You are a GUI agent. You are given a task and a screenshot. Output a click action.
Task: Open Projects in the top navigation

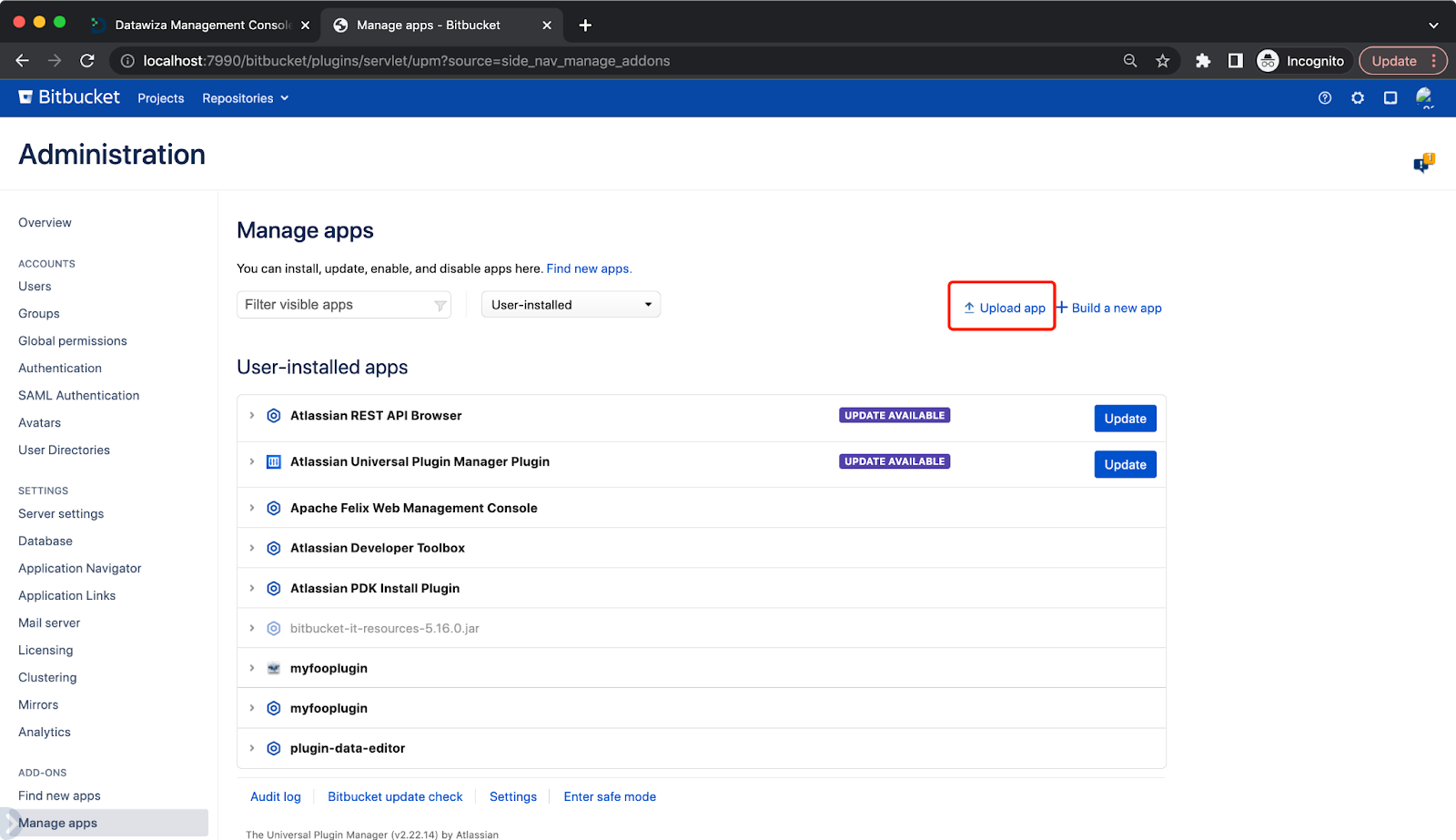(x=161, y=98)
